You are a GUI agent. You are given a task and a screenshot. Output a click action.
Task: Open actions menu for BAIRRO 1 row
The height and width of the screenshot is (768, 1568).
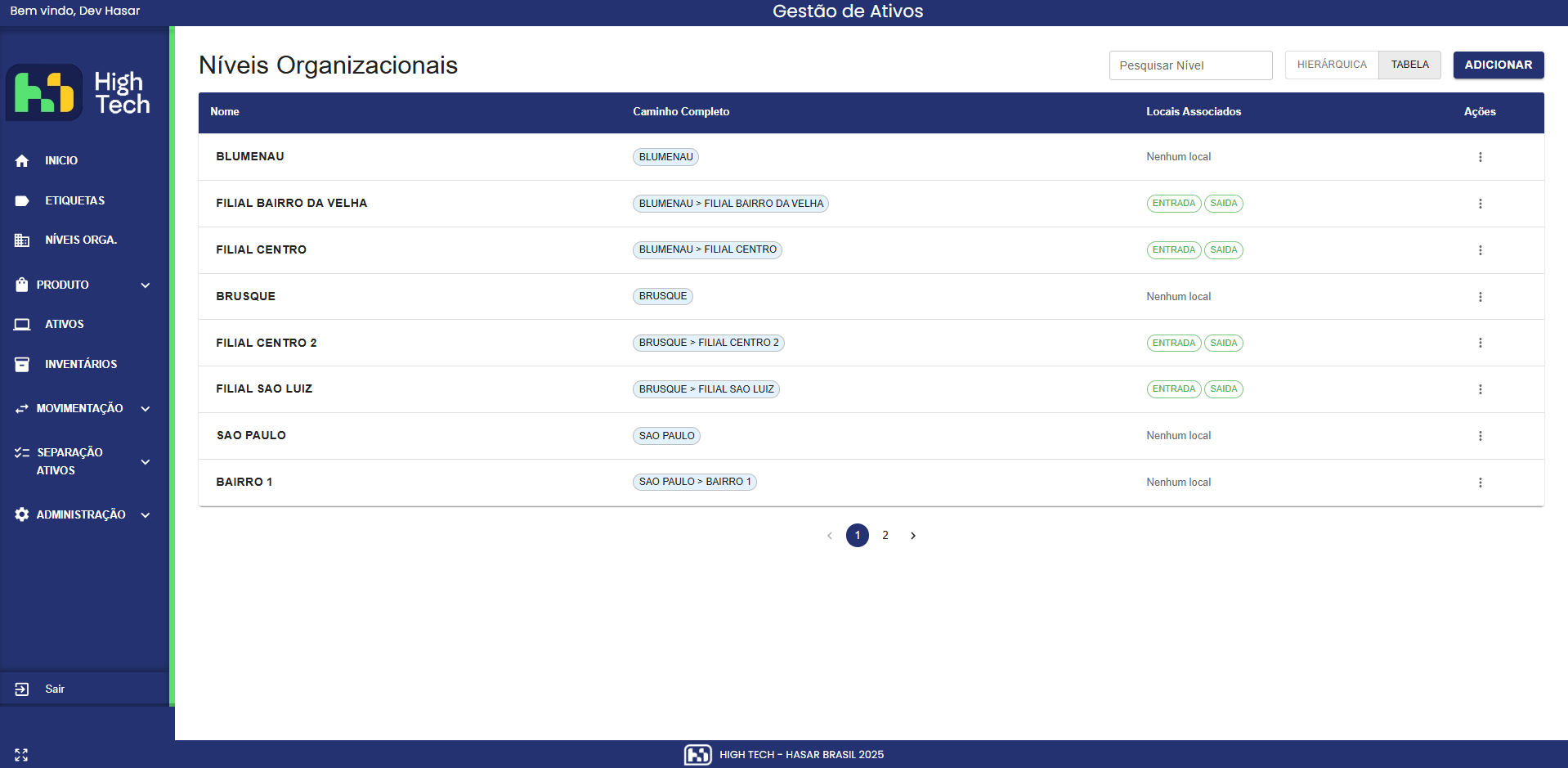(x=1480, y=483)
